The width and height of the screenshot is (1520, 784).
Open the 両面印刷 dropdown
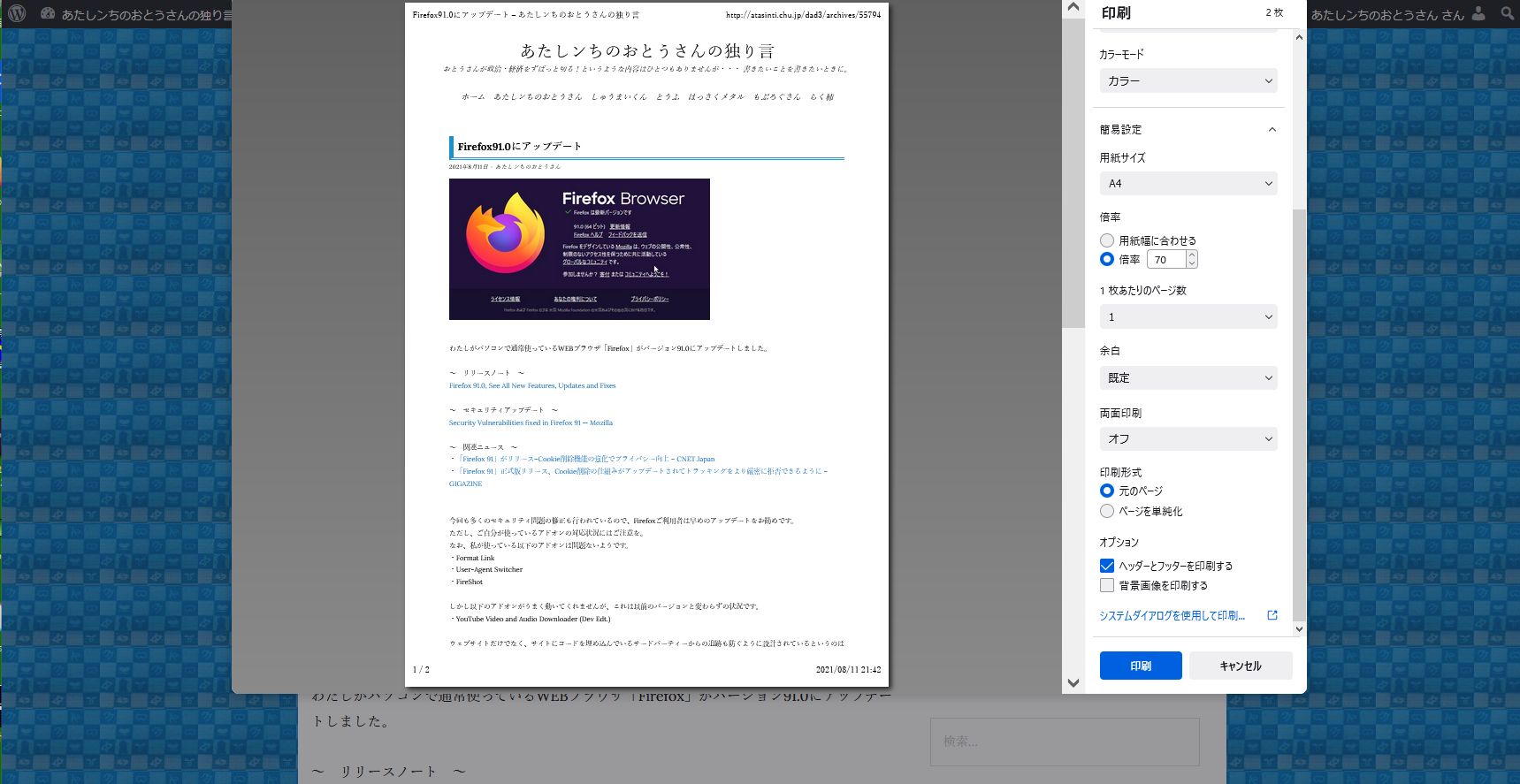(x=1188, y=438)
